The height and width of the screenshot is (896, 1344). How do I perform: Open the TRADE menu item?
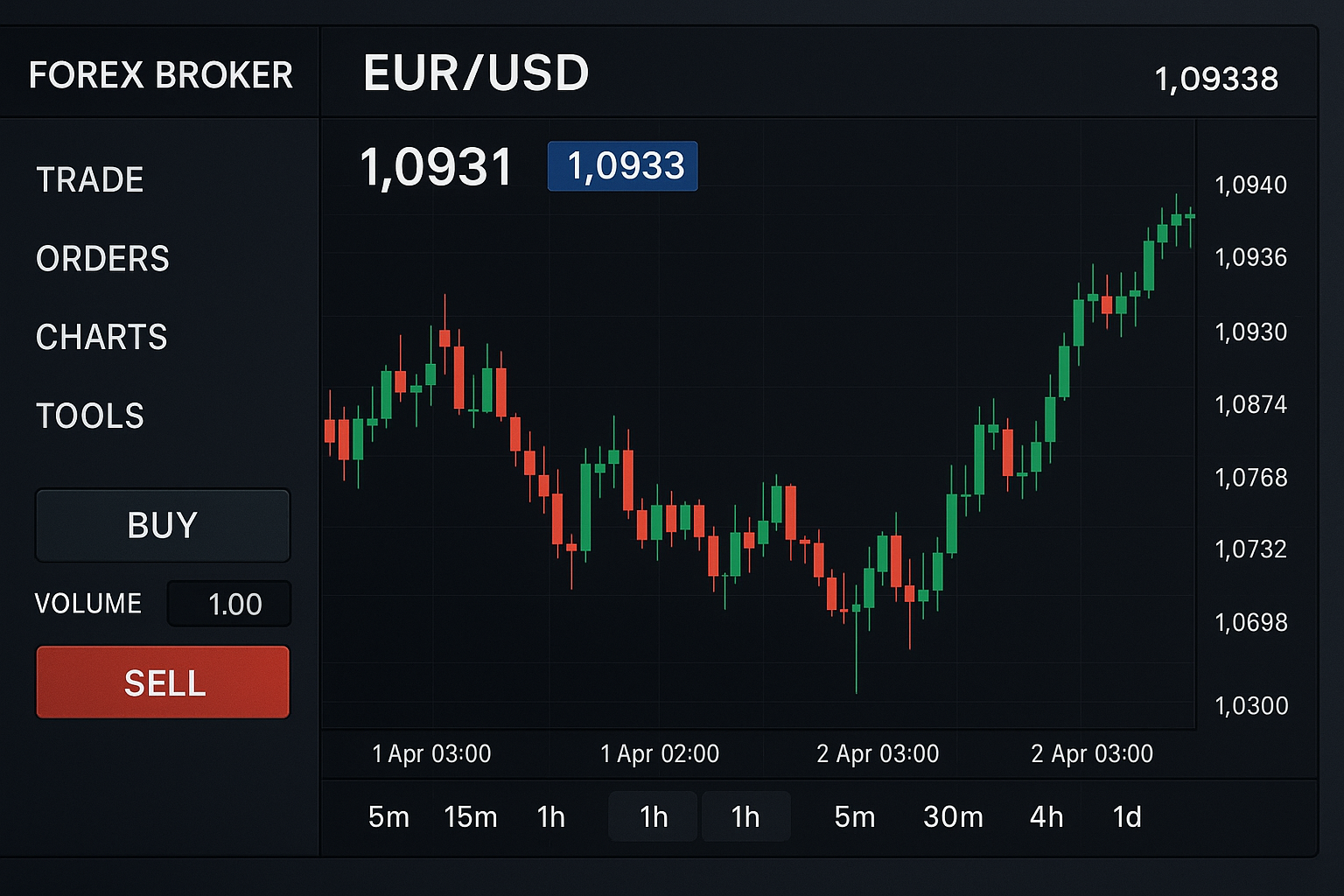click(x=89, y=180)
